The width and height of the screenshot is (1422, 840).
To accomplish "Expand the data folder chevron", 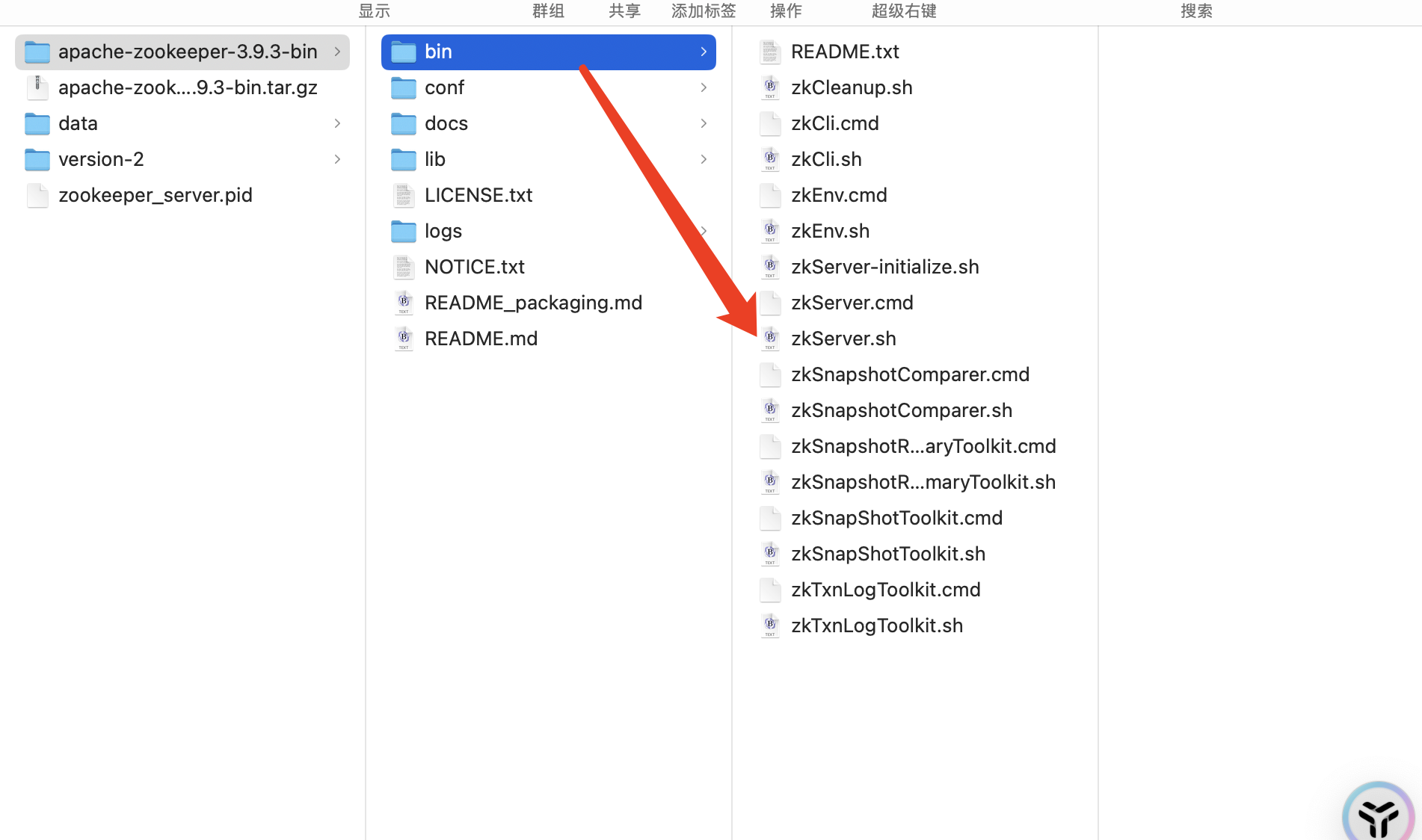I will 337,123.
